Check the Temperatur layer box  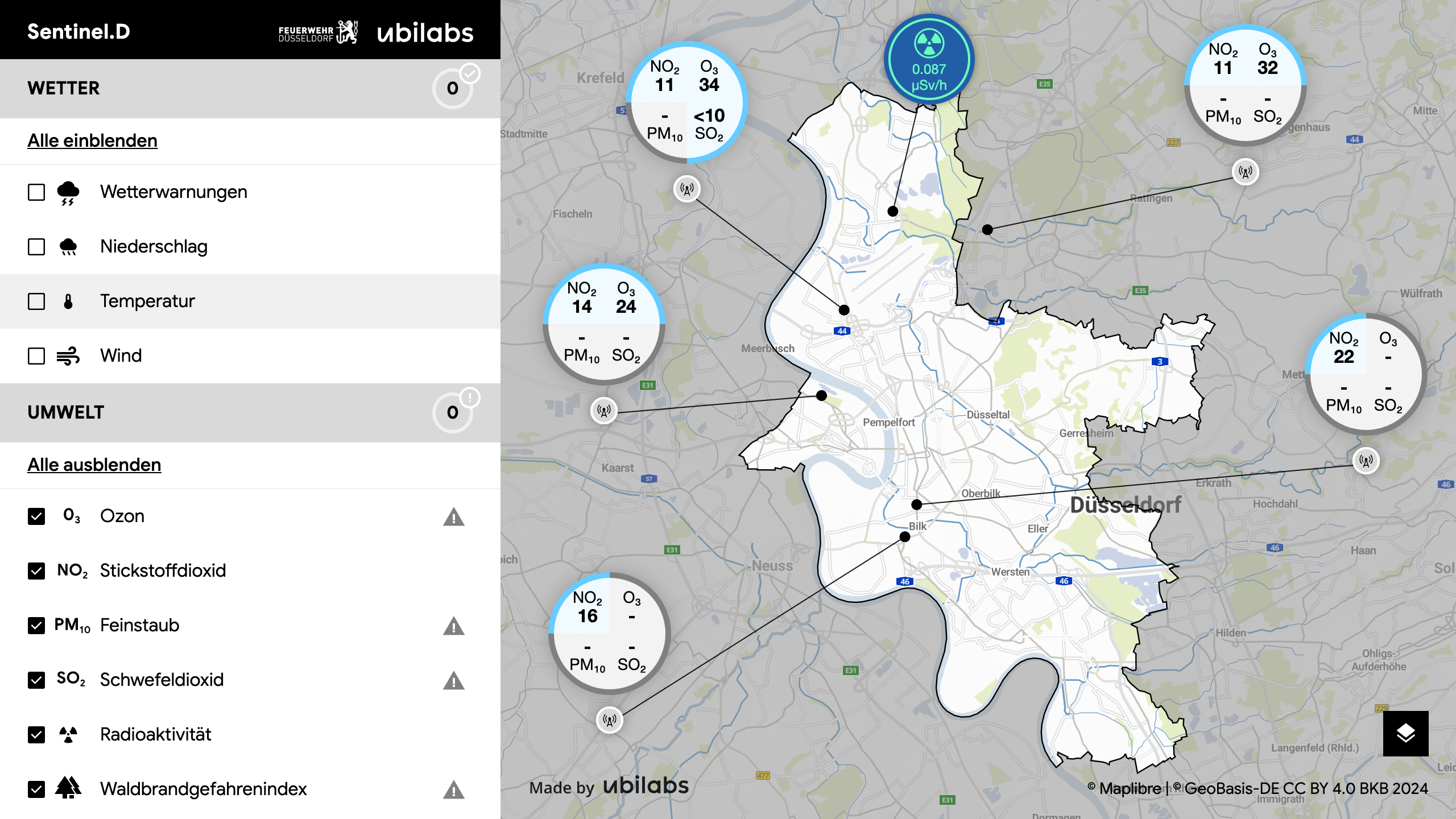[x=36, y=301]
